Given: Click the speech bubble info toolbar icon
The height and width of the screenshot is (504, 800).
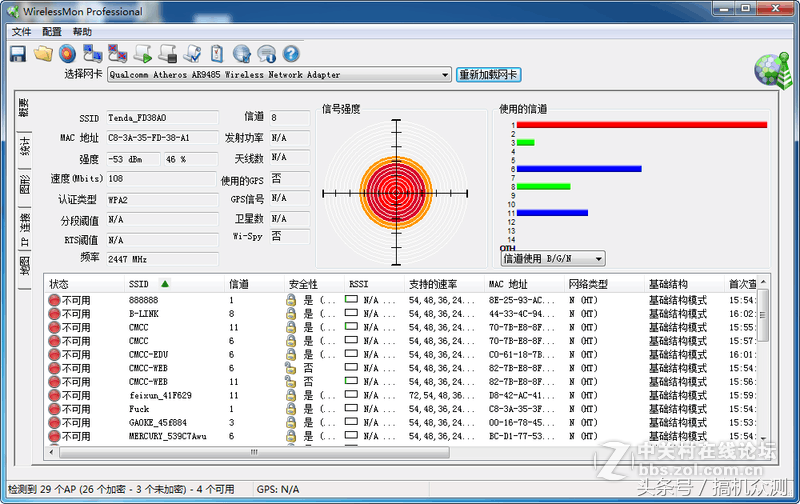Looking at the screenshot, I should 266,54.
